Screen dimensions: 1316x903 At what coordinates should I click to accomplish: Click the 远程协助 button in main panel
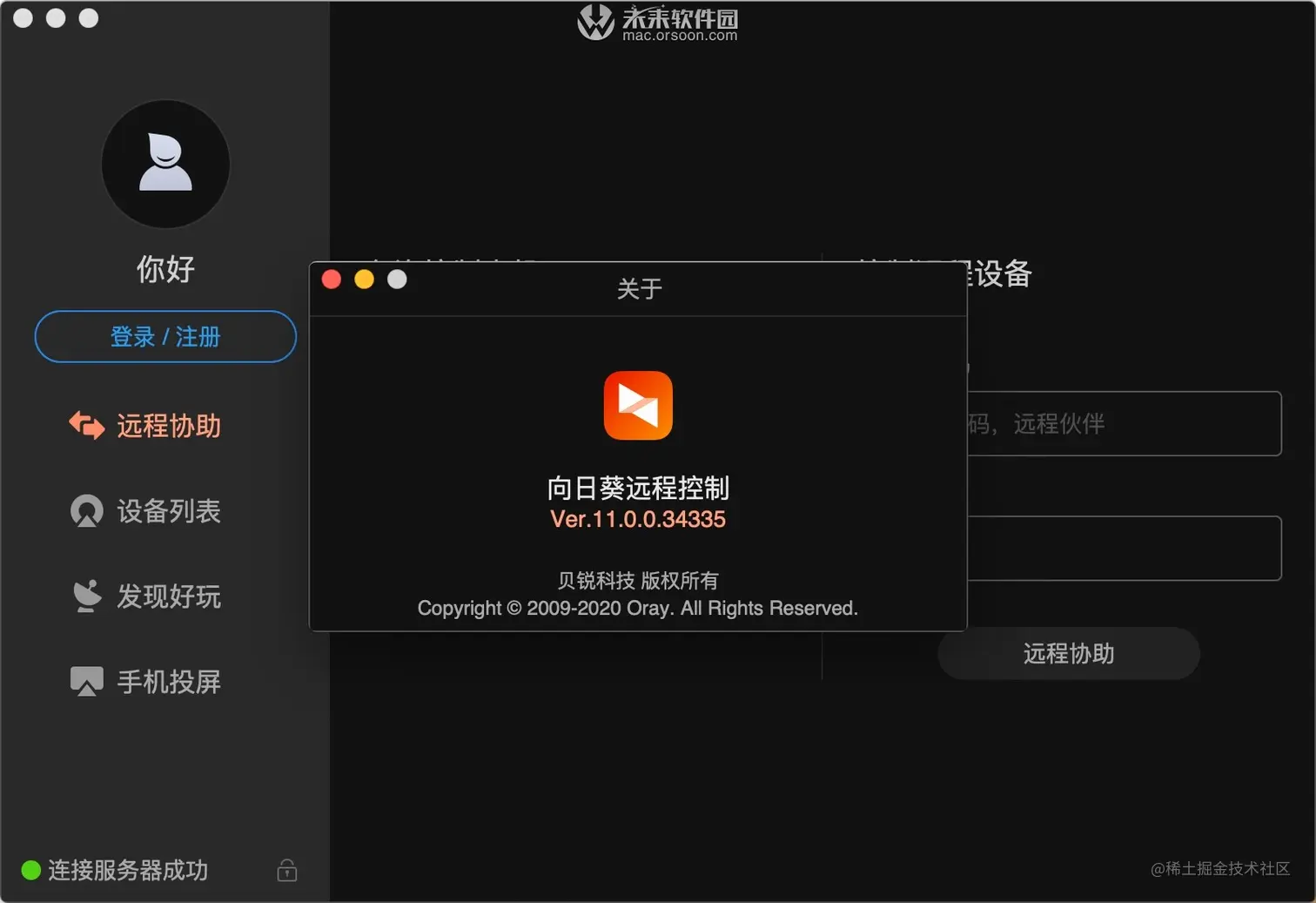click(1069, 653)
